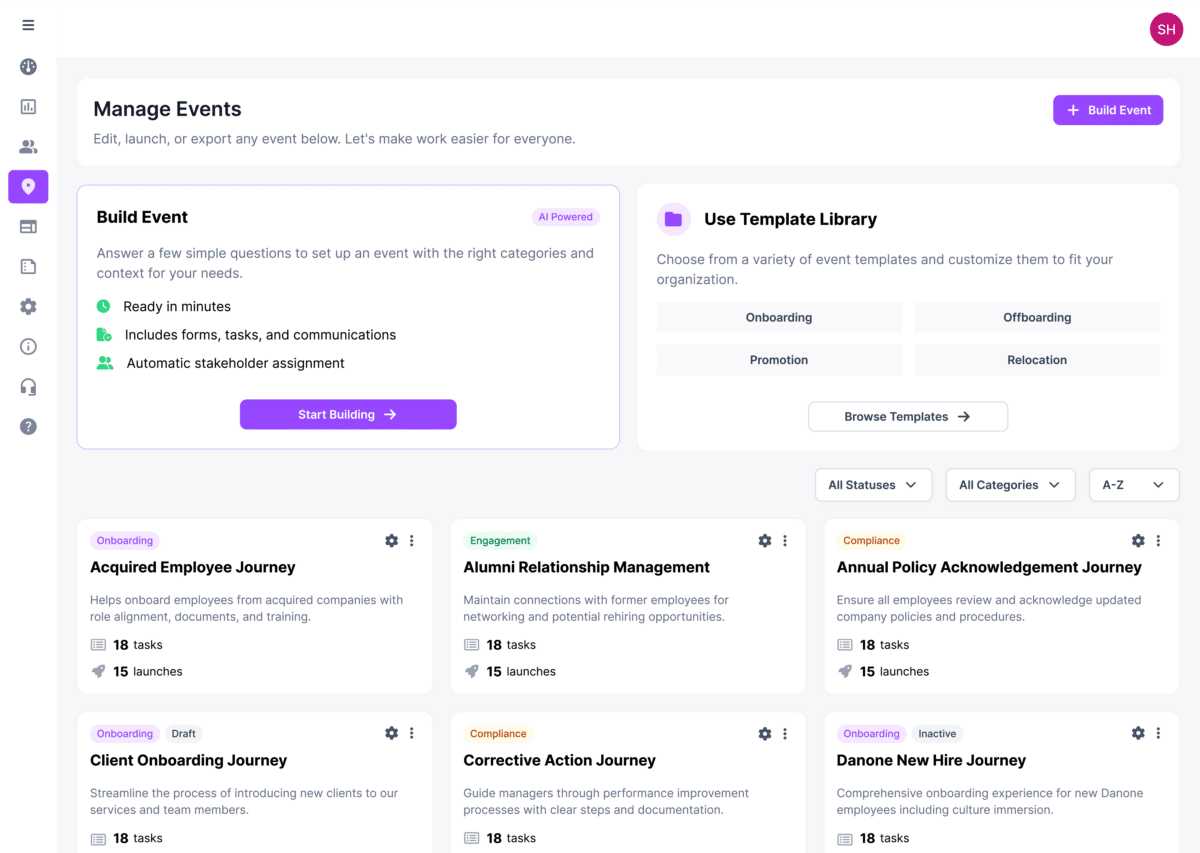
Task: Expand the All Statuses dropdown
Action: coord(873,485)
